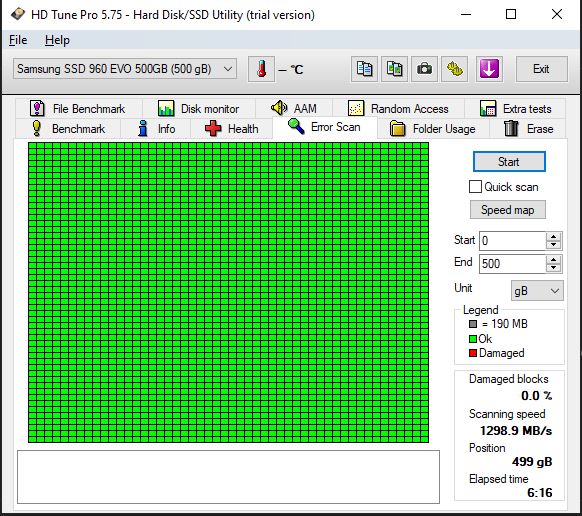Open the Help menu
This screenshot has height=516, width=582.
tap(57, 40)
